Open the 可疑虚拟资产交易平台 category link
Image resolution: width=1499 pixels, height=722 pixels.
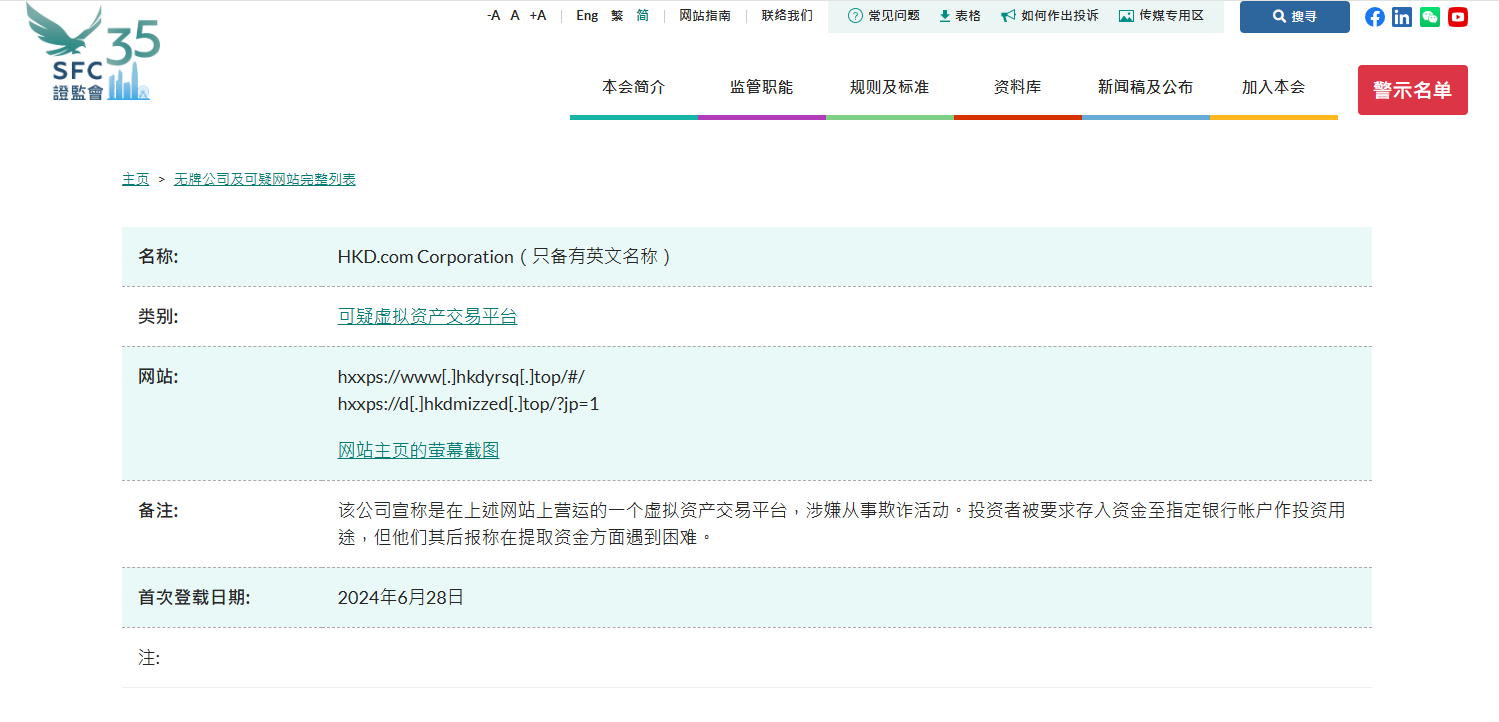[427, 315]
